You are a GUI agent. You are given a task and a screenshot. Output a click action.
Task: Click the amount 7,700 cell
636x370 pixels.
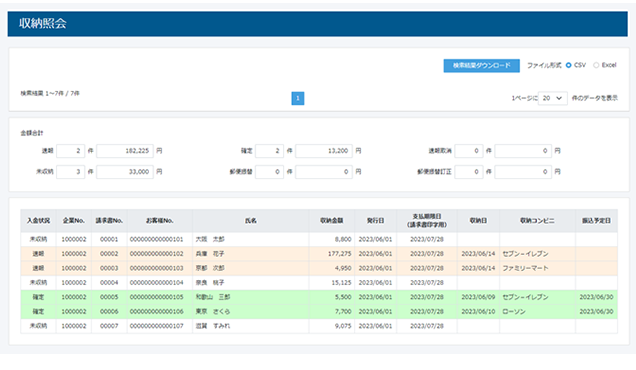pos(332,312)
